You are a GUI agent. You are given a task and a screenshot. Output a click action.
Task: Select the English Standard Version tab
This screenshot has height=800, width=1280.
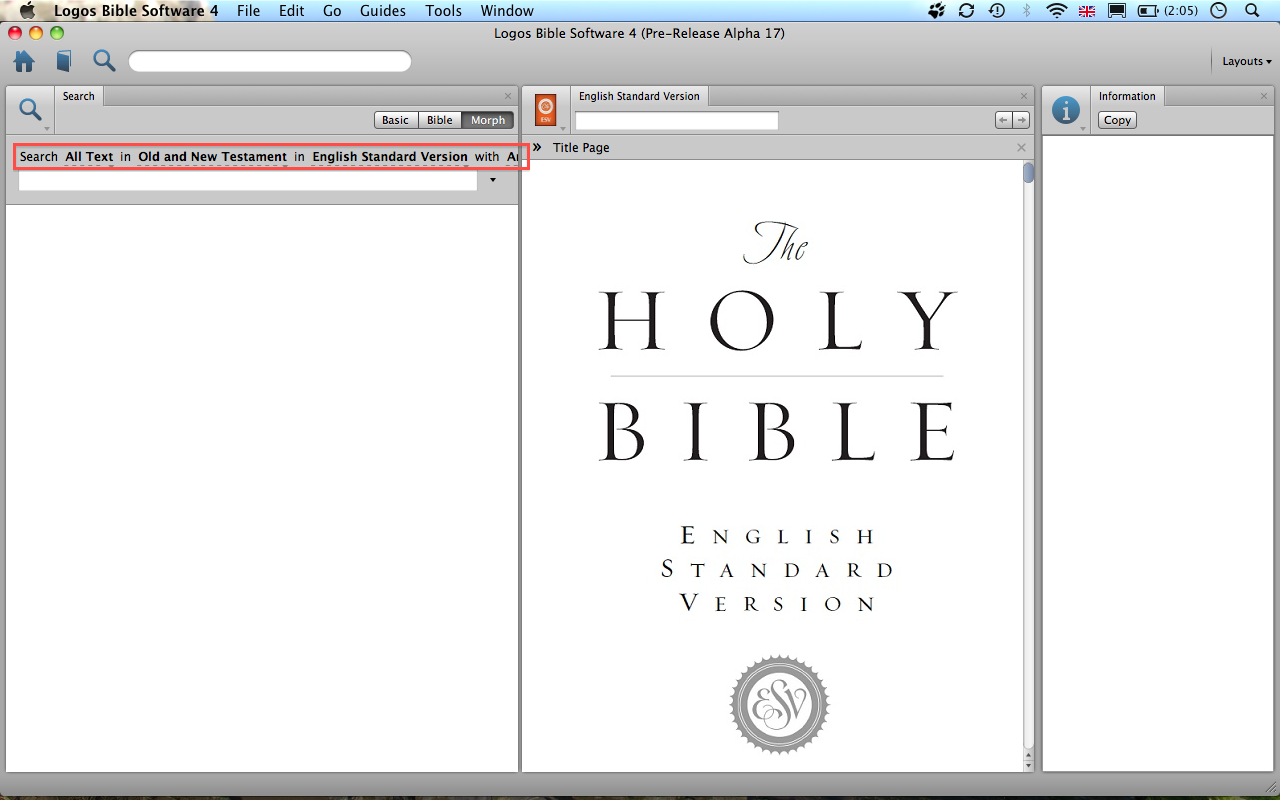[639, 97]
